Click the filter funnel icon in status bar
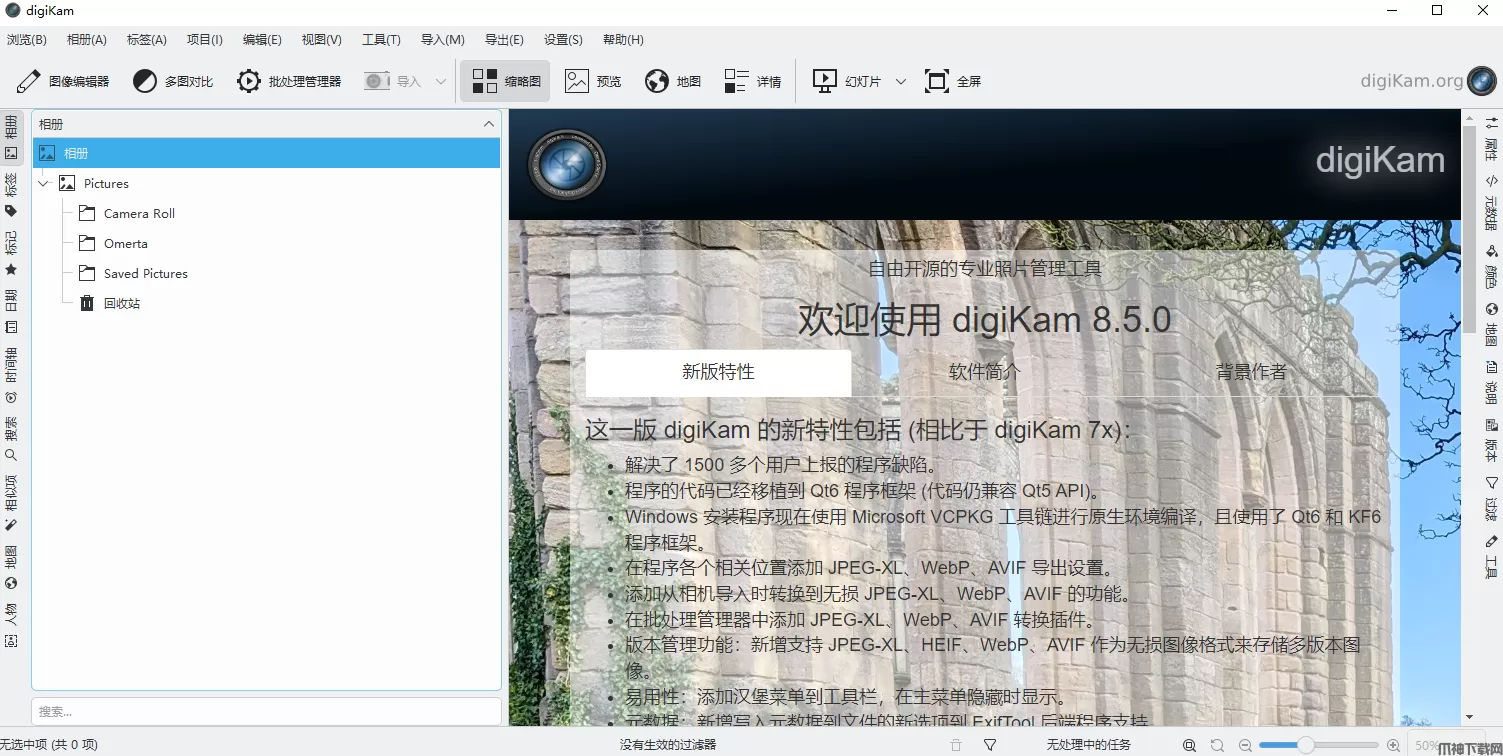The height and width of the screenshot is (756, 1503). click(x=990, y=745)
